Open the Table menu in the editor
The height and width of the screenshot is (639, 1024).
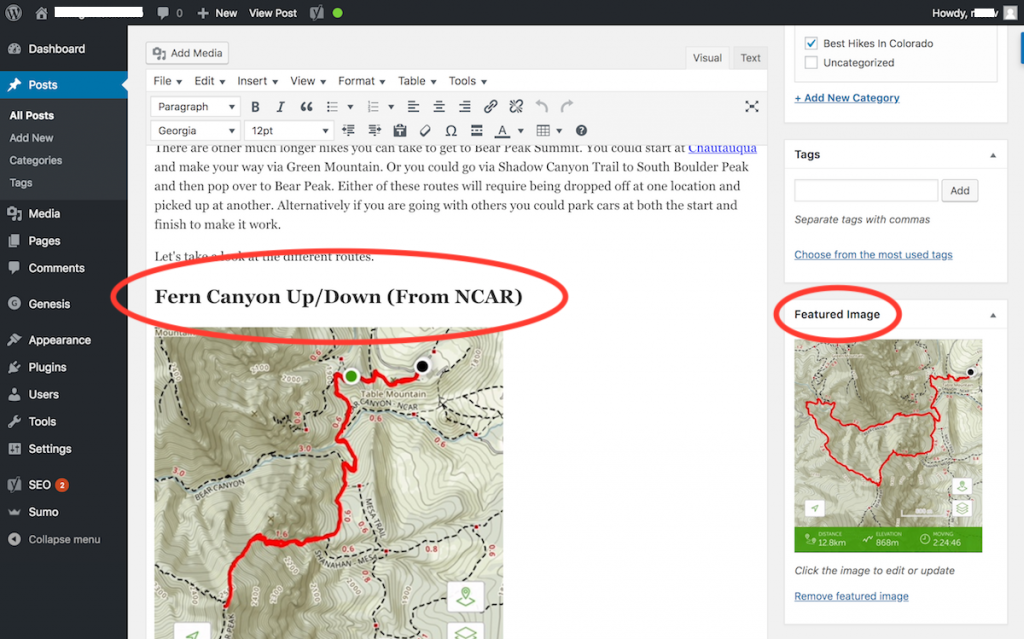(x=417, y=81)
